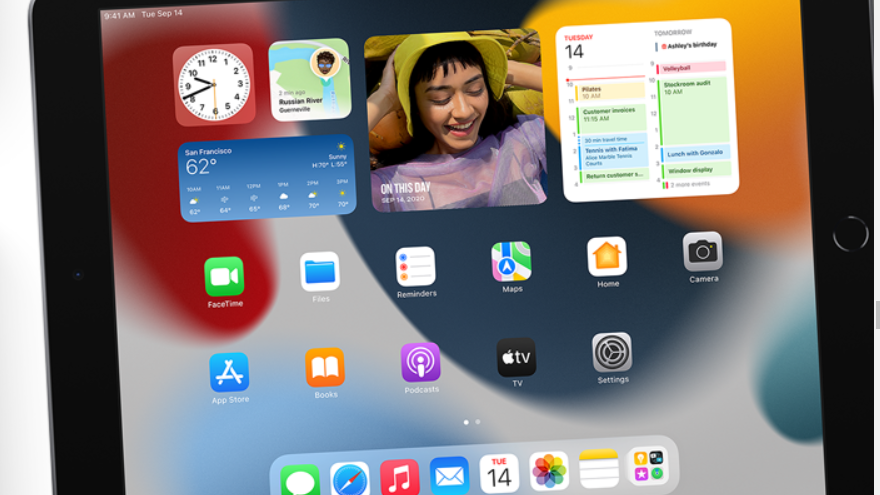Tap the Memoji avatar on the map widget

pos(325,63)
